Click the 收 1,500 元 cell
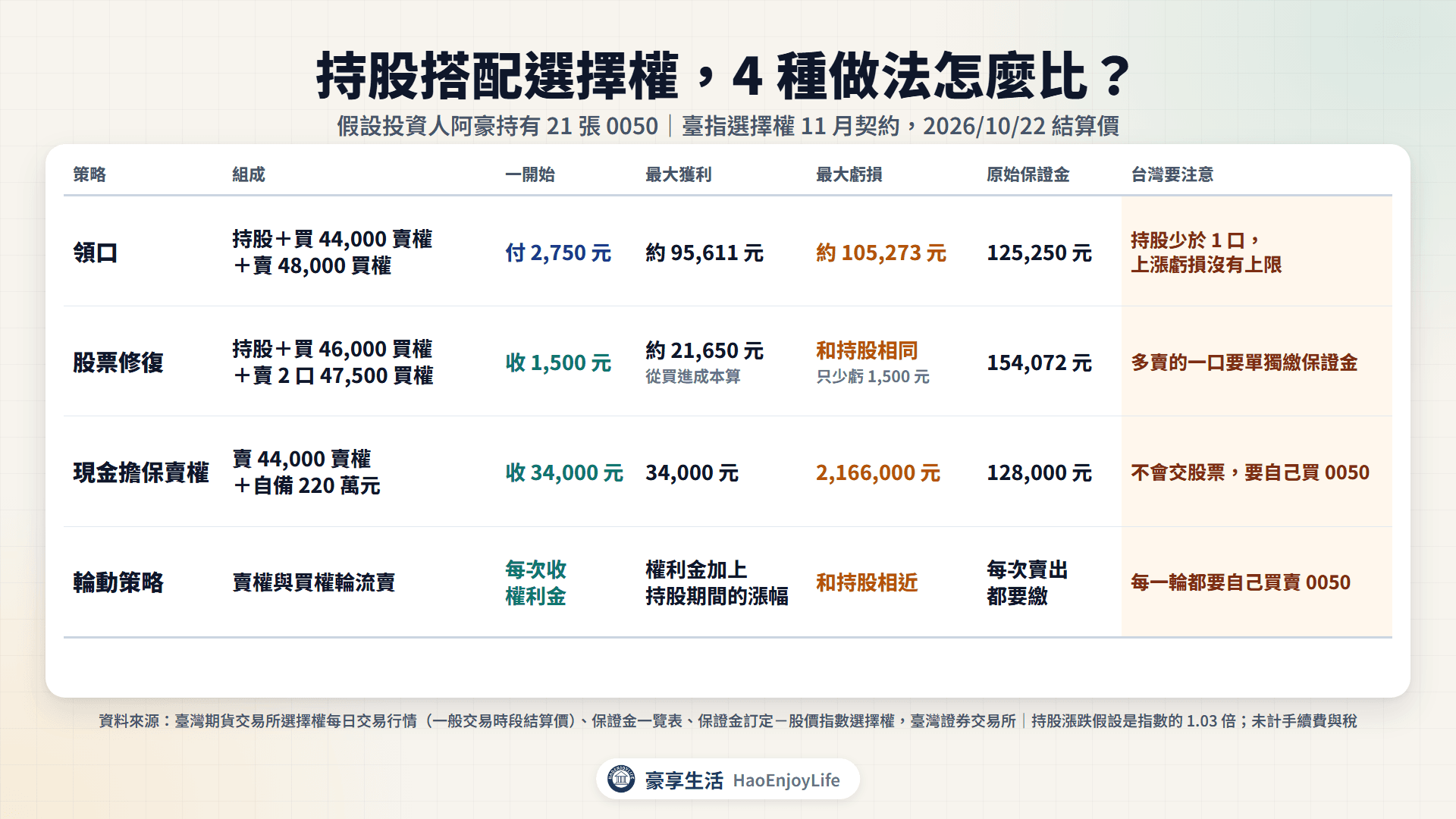Image resolution: width=1456 pixels, height=819 pixels. click(x=558, y=362)
